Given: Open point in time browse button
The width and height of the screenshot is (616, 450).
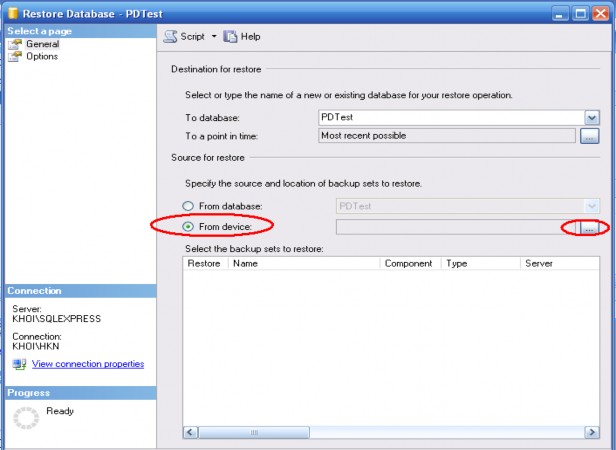Looking at the screenshot, I should 589,136.
